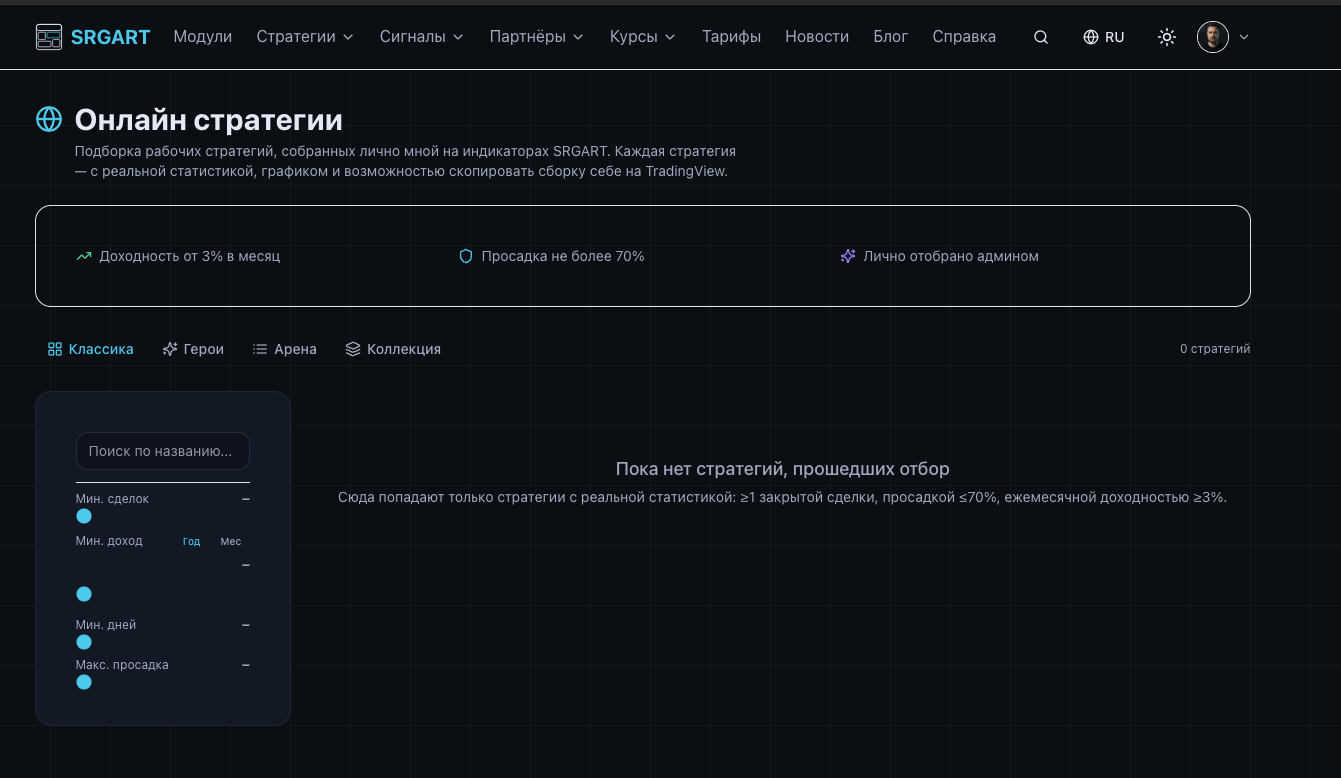Open the Коллекция tab
This screenshot has width=1341, height=778.
(x=393, y=349)
